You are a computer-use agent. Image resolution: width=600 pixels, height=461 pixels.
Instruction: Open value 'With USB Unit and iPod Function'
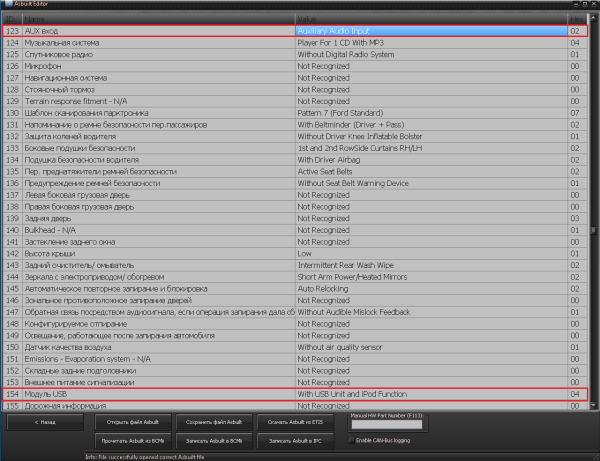point(430,395)
